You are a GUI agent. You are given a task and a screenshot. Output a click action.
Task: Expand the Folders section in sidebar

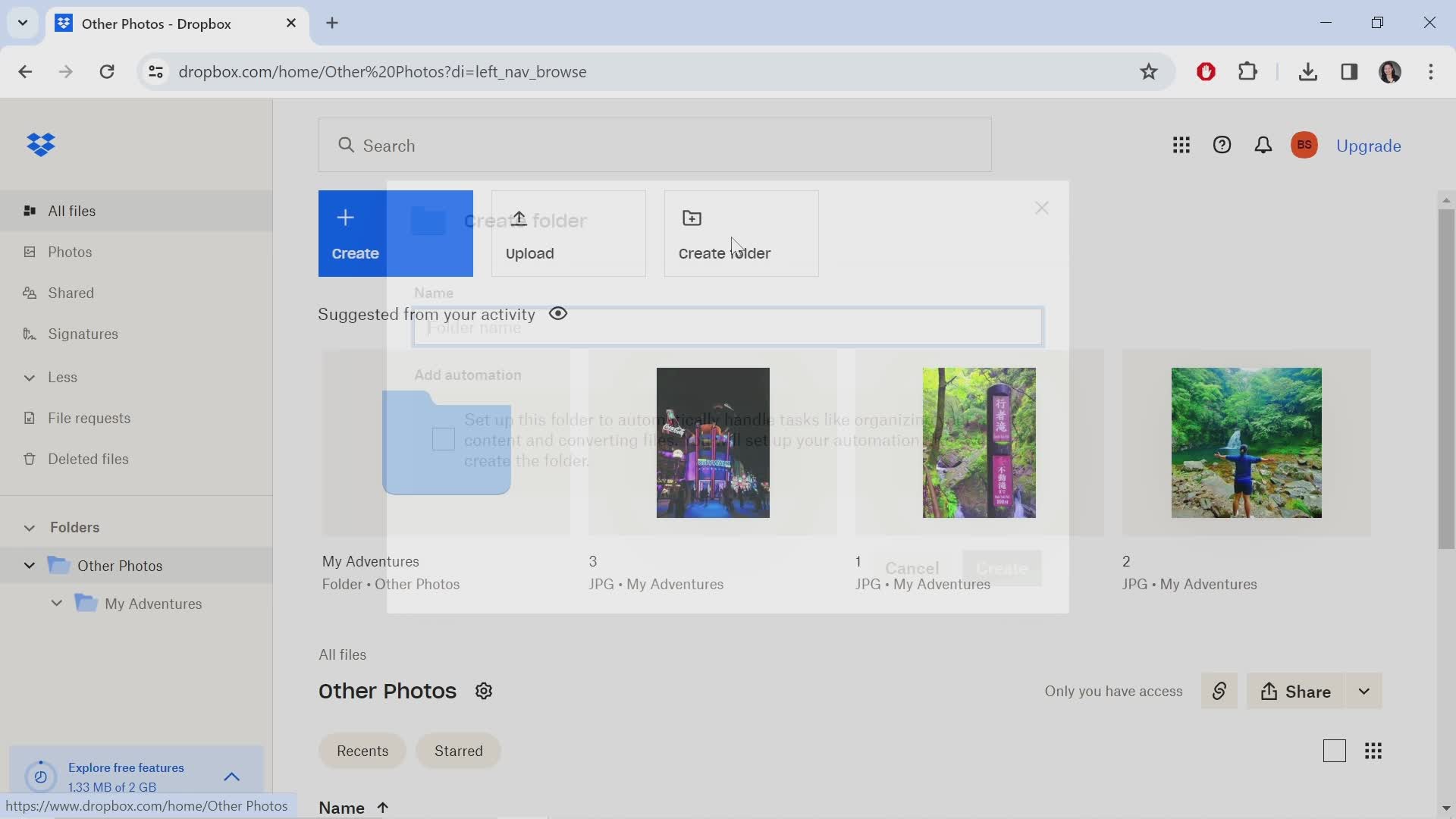point(27,526)
